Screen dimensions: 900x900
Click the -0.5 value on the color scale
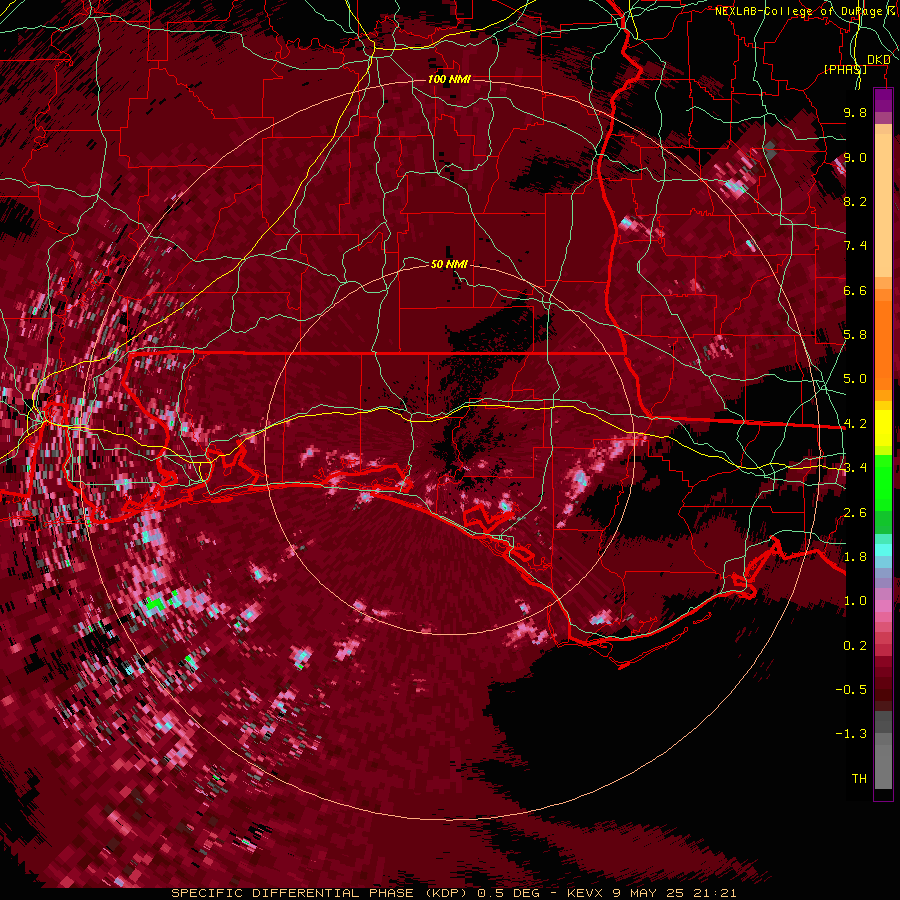851,690
